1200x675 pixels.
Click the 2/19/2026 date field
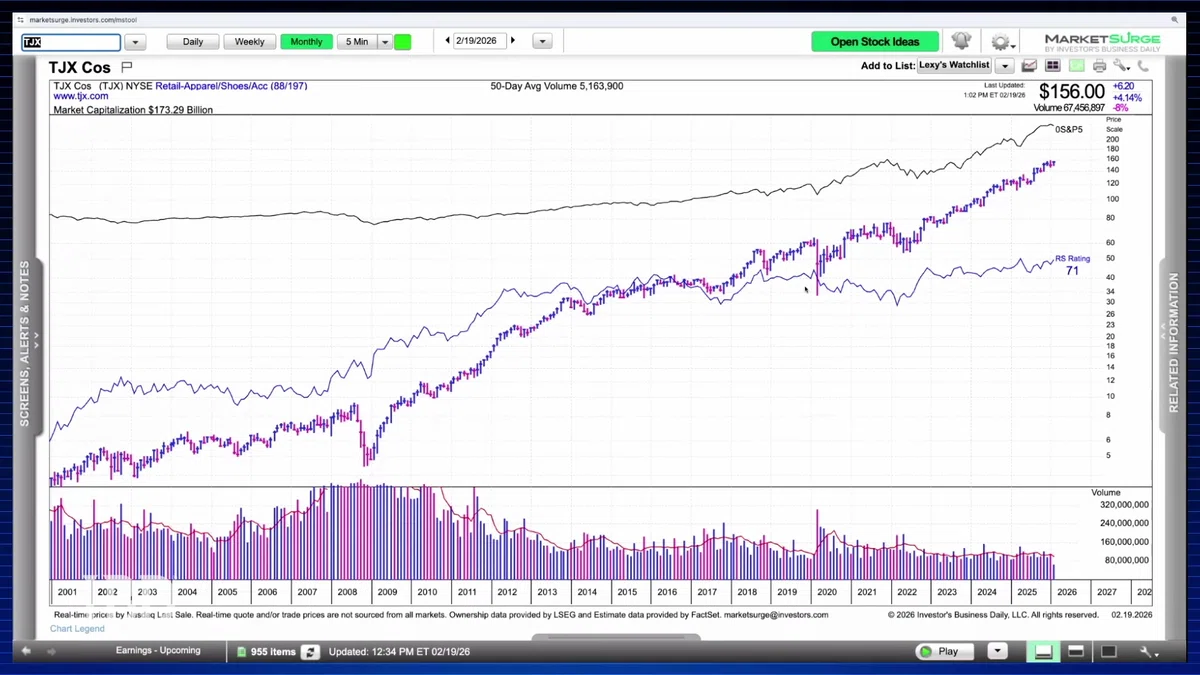pyautogui.click(x=480, y=41)
